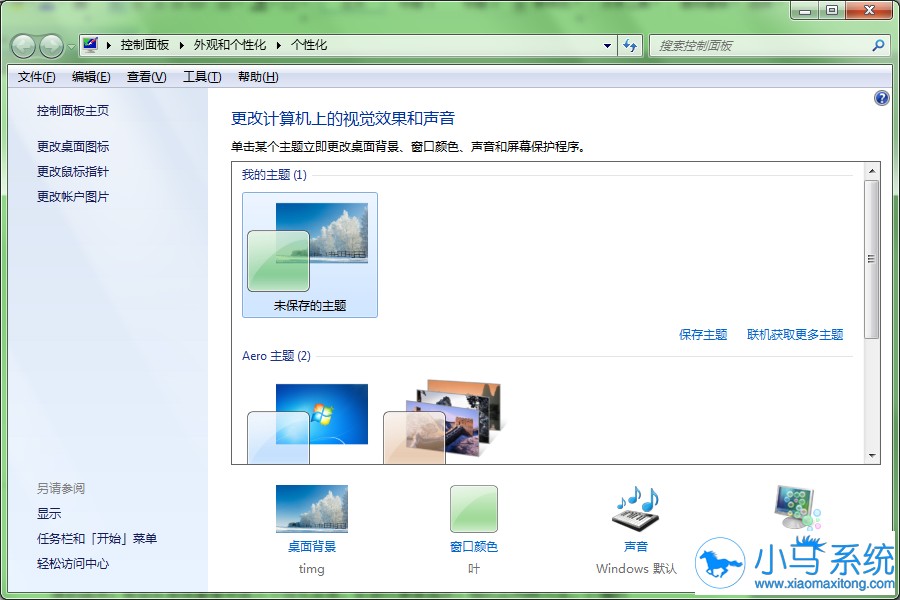Viewport: 900px width, 600px height.
Task: Click the green 窗口颜色 swatch icon
Action: pos(474,509)
